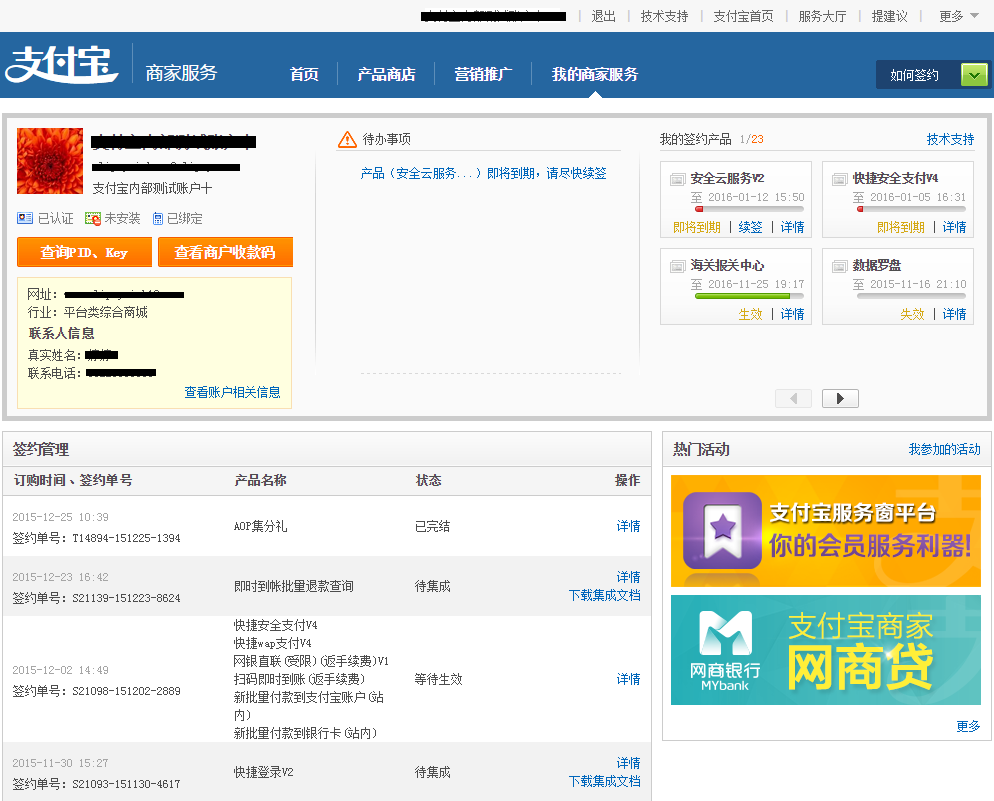This screenshot has width=994, height=801.
Task: Go to the next page of signed products
Action: (840, 399)
